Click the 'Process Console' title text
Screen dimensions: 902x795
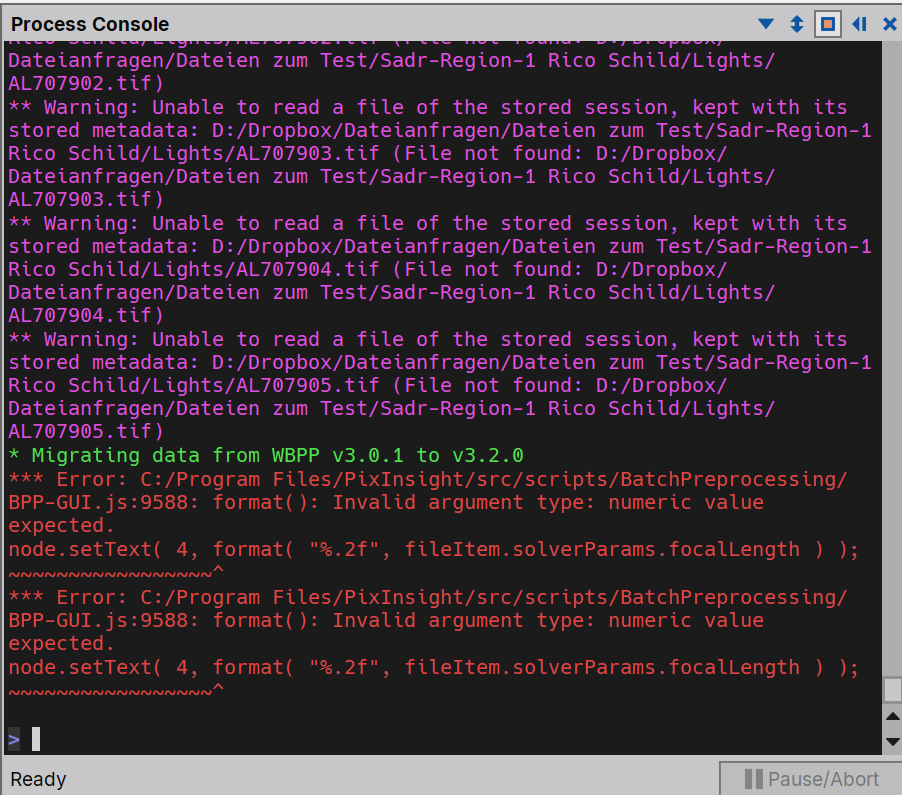(x=90, y=24)
